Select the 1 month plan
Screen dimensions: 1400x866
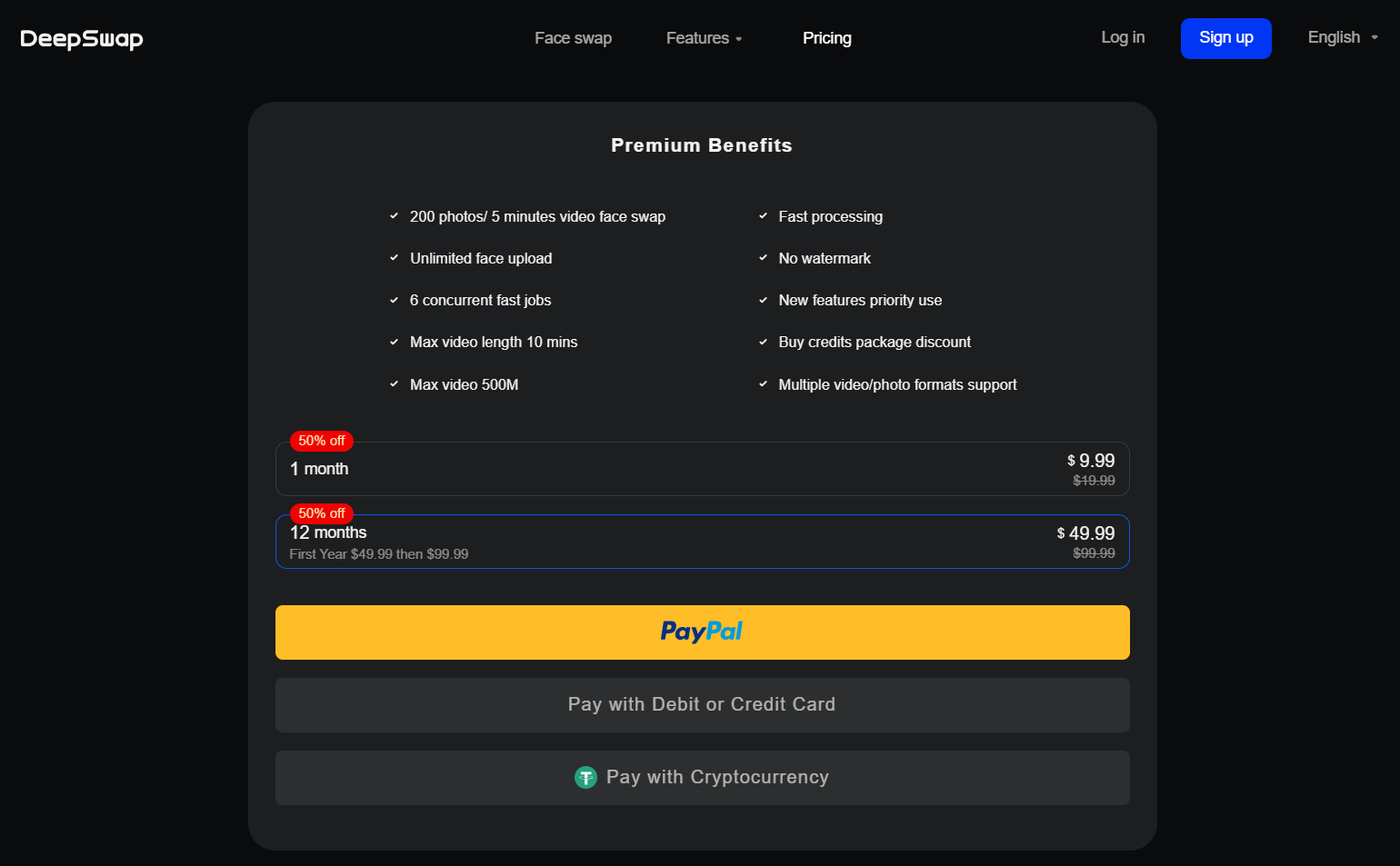click(636, 469)
